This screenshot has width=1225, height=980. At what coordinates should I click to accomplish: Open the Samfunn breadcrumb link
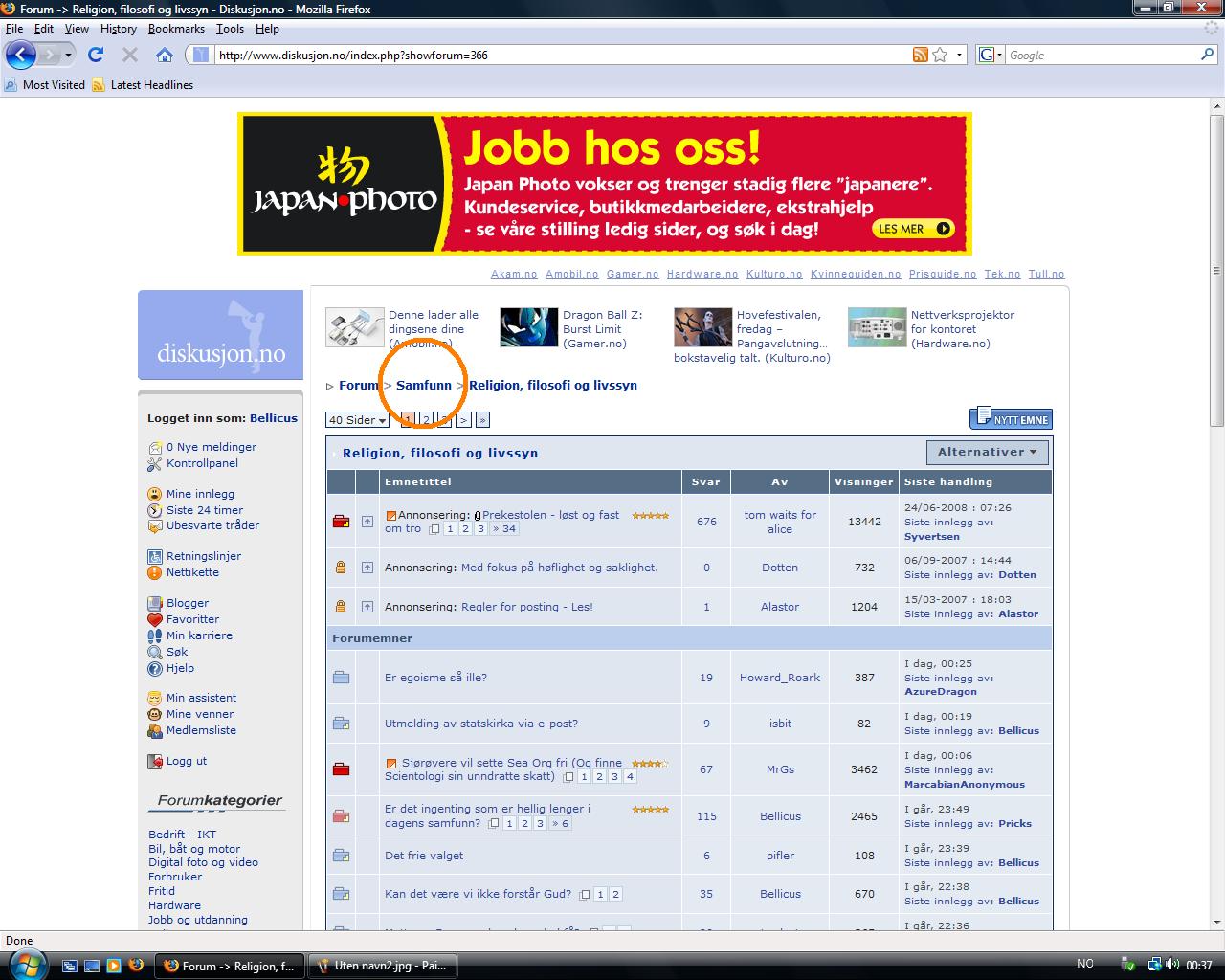(424, 386)
